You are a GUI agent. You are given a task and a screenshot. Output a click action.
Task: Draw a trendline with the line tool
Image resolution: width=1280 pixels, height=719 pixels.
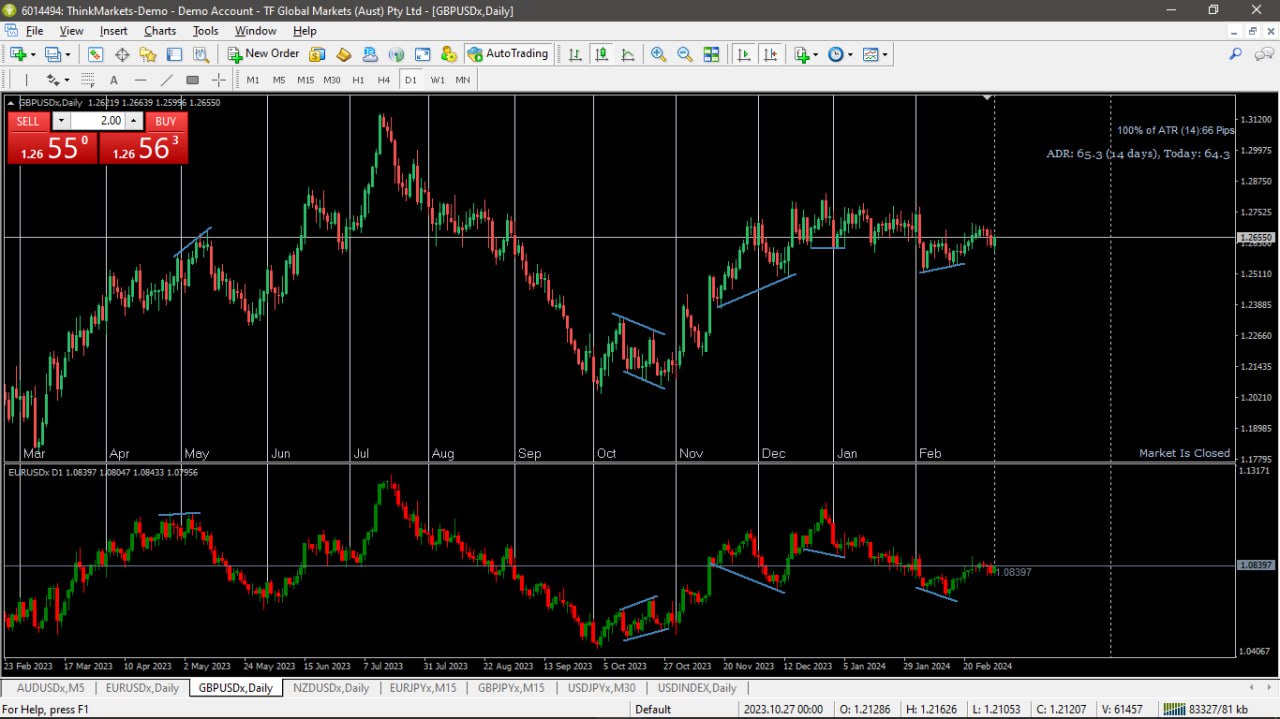pos(167,80)
